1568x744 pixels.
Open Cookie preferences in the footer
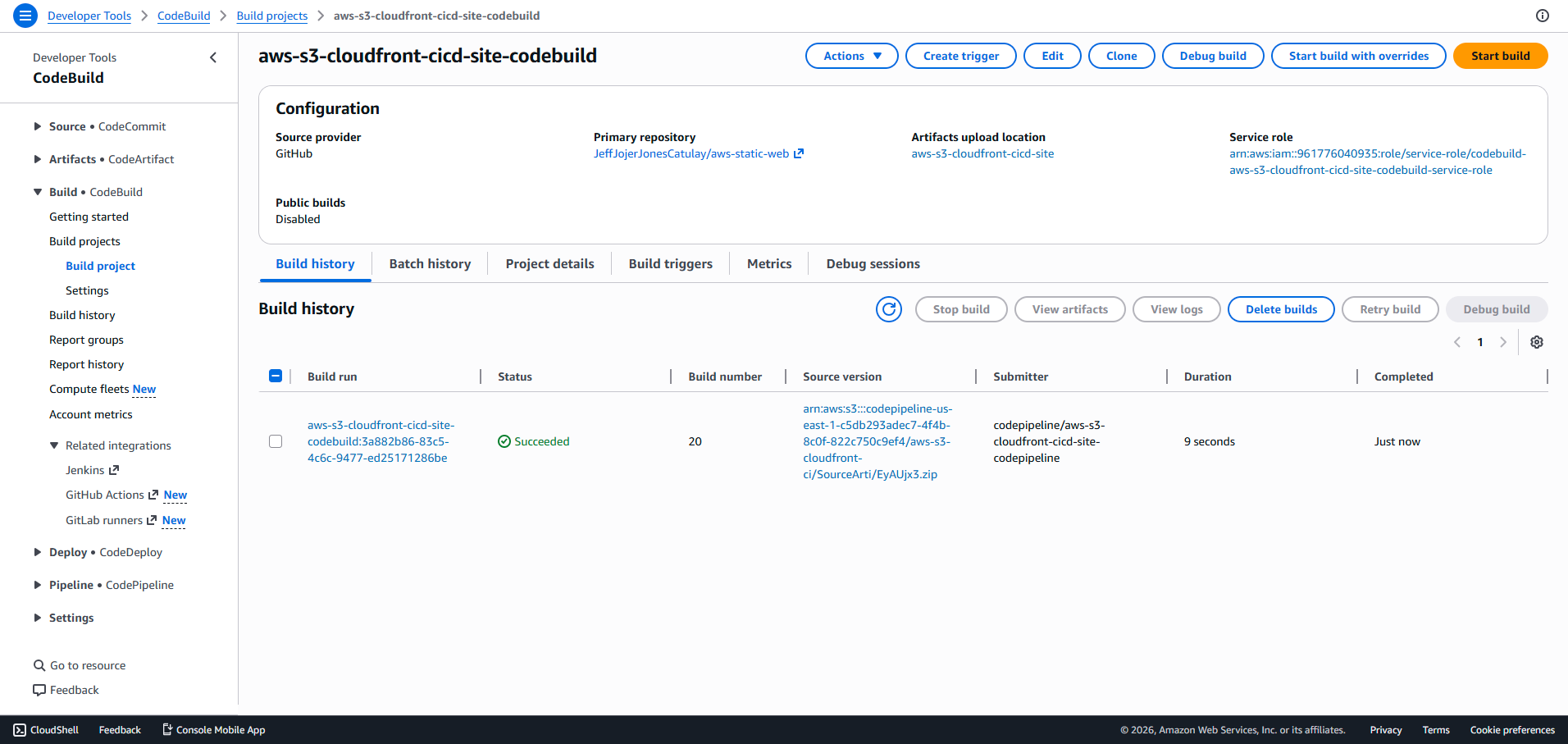[x=1512, y=730]
